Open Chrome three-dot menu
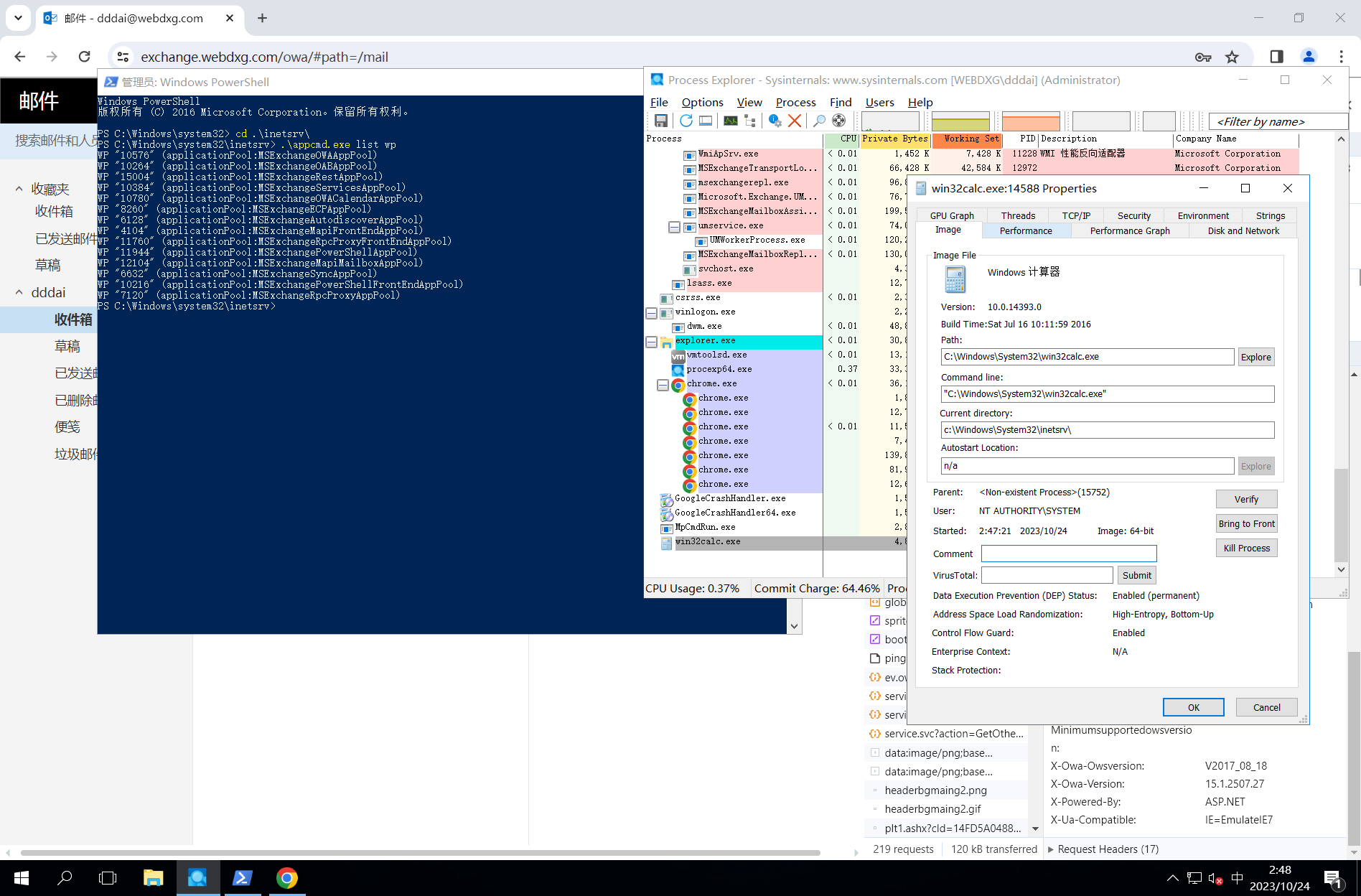1361x896 pixels. pos(1341,57)
